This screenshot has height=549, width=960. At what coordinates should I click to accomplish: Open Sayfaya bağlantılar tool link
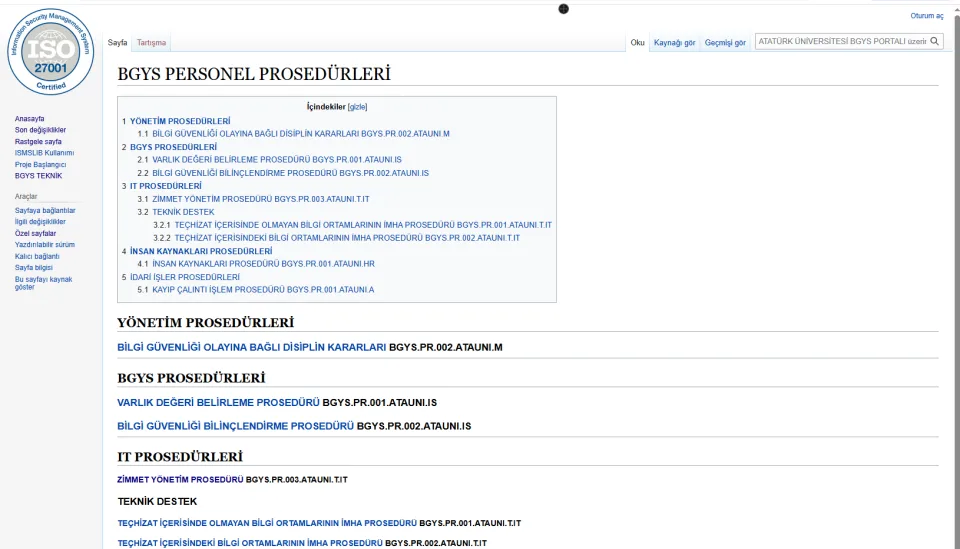tap(45, 211)
